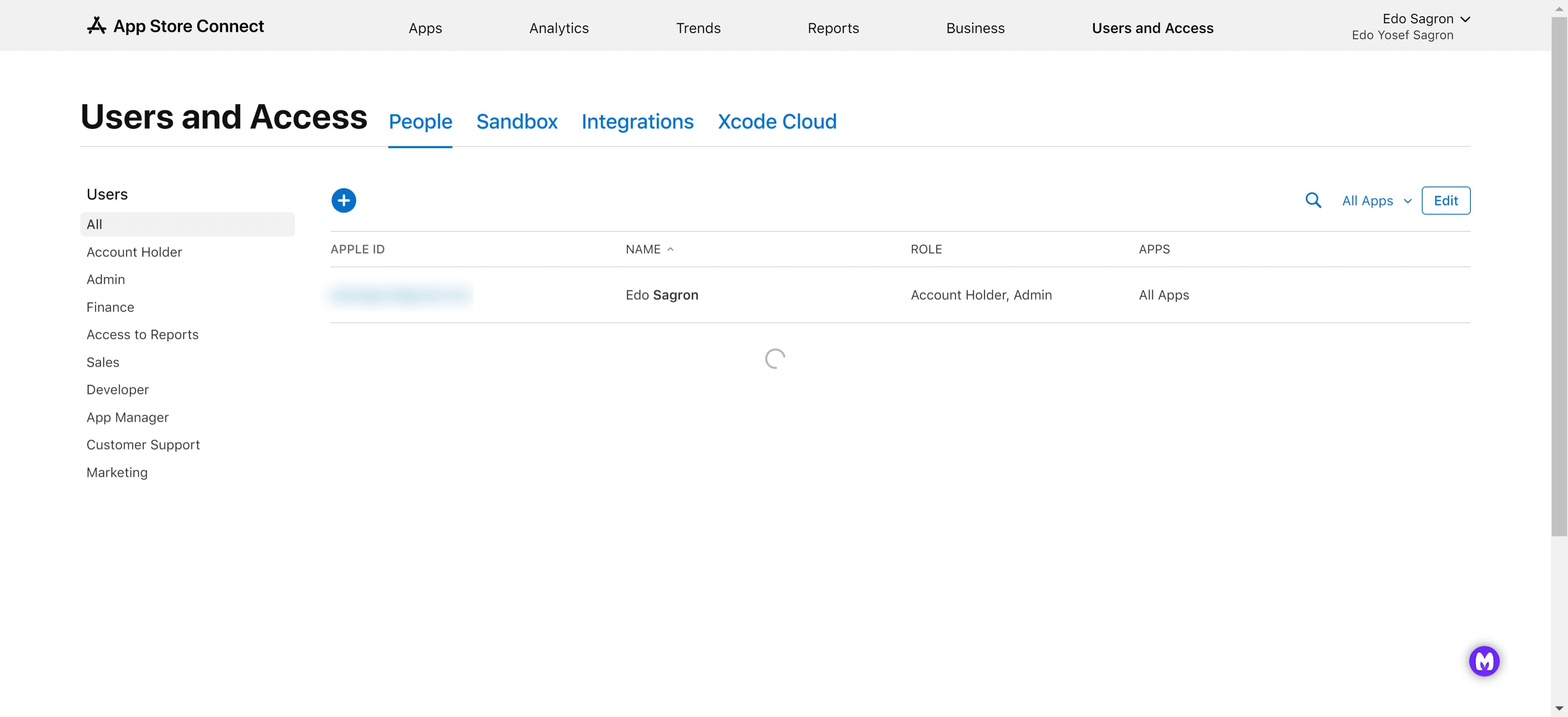Select Marketing in the Users list
Viewport: 1568px width, 717px height.
pos(117,472)
